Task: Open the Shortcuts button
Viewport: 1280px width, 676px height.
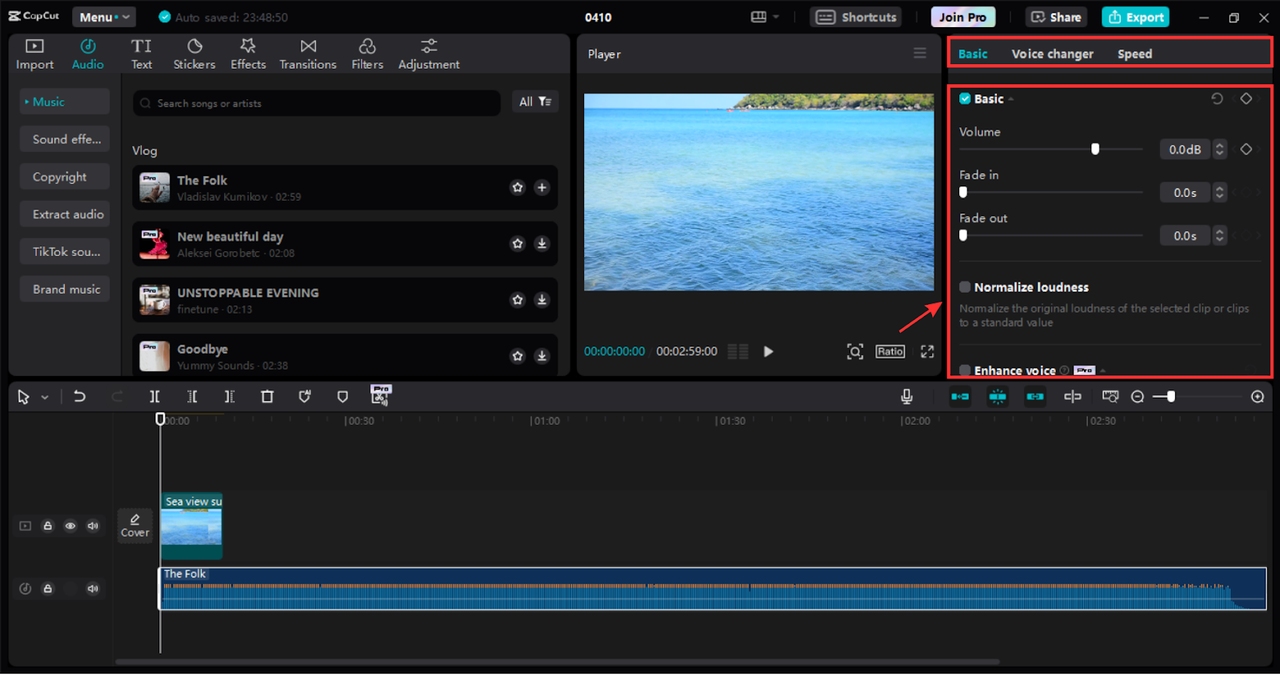Action: tap(855, 17)
